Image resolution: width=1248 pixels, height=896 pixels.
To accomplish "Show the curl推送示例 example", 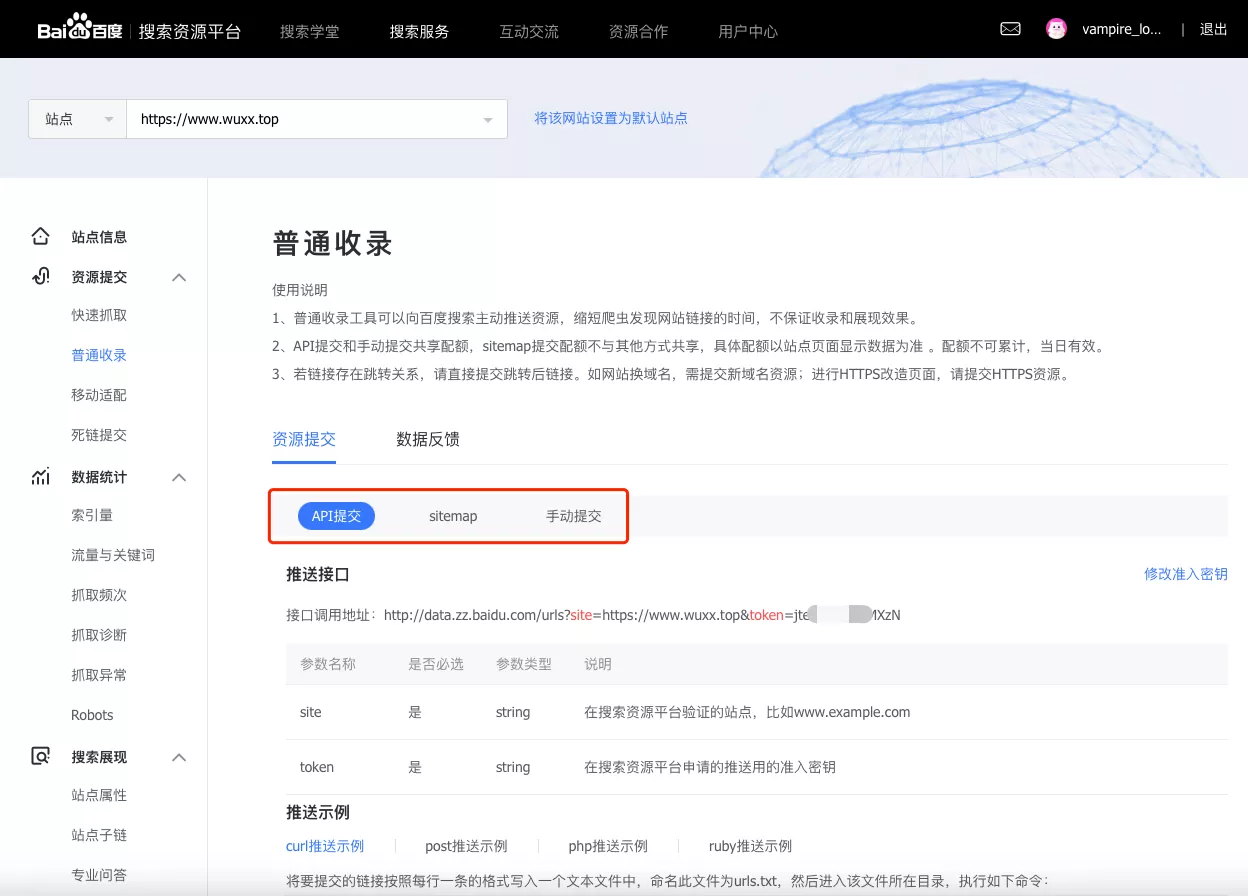I will tap(325, 846).
